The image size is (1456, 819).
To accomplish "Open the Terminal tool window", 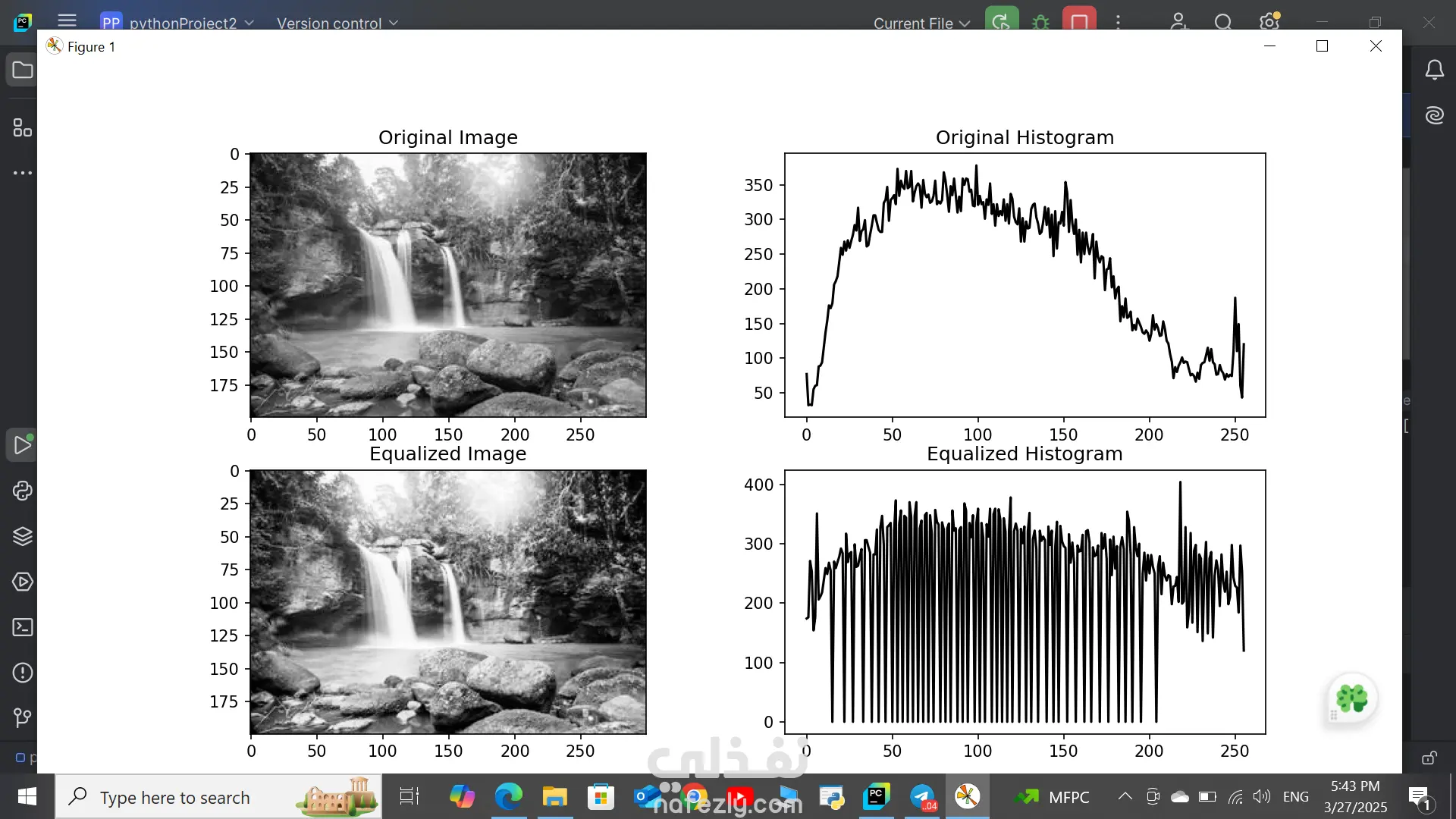I will (23, 627).
